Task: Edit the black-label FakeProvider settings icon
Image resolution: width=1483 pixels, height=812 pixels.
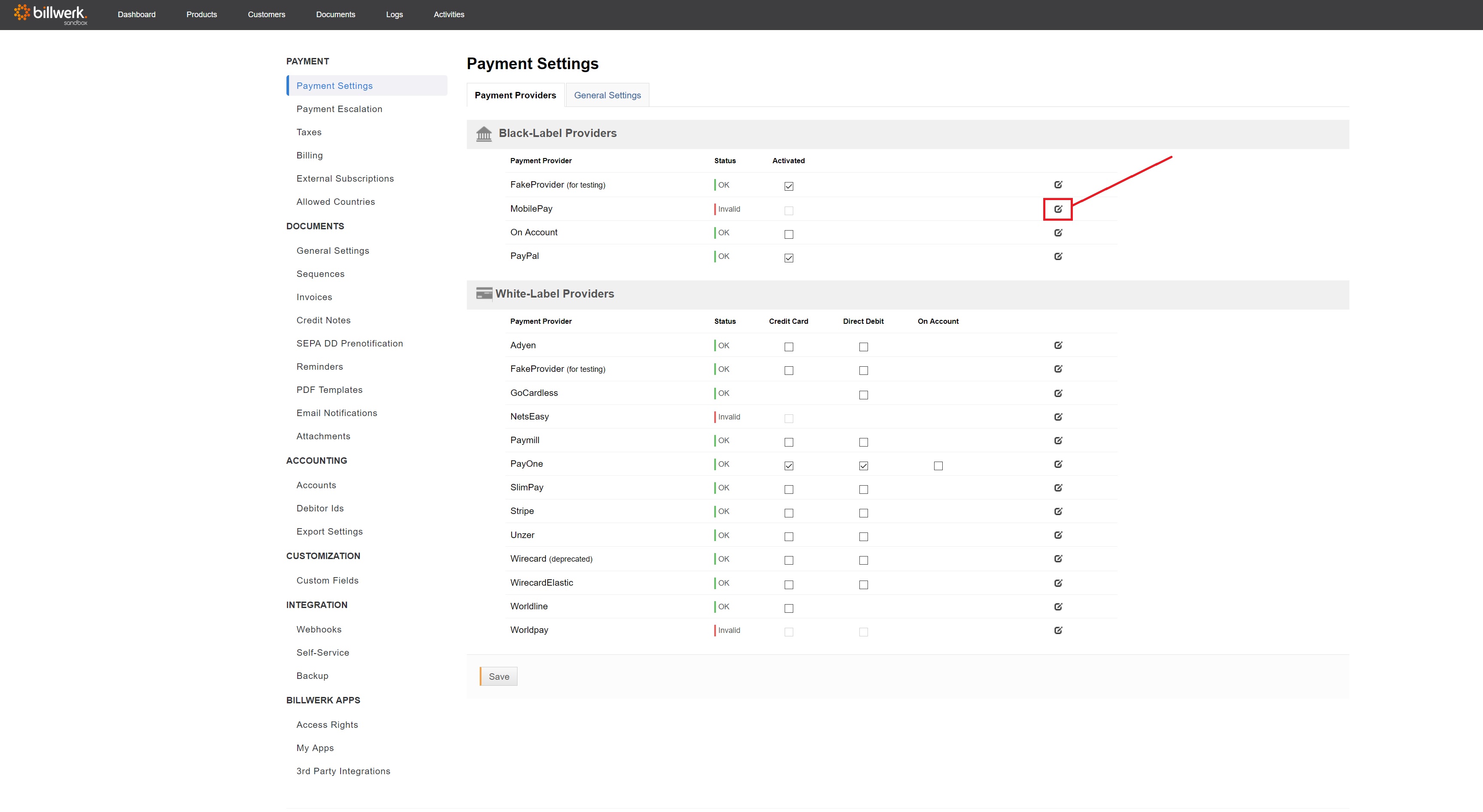Action: [1058, 185]
